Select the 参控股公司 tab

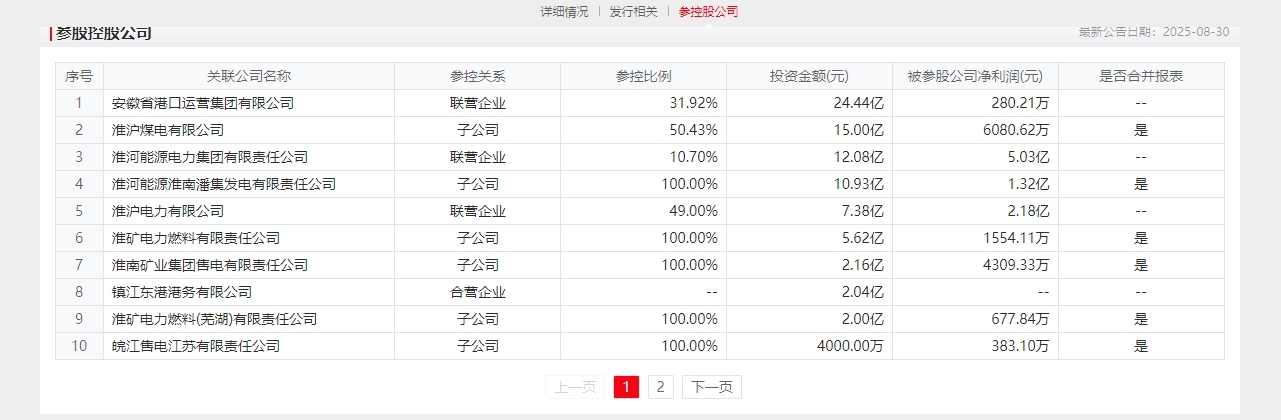pyautogui.click(x=708, y=12)
